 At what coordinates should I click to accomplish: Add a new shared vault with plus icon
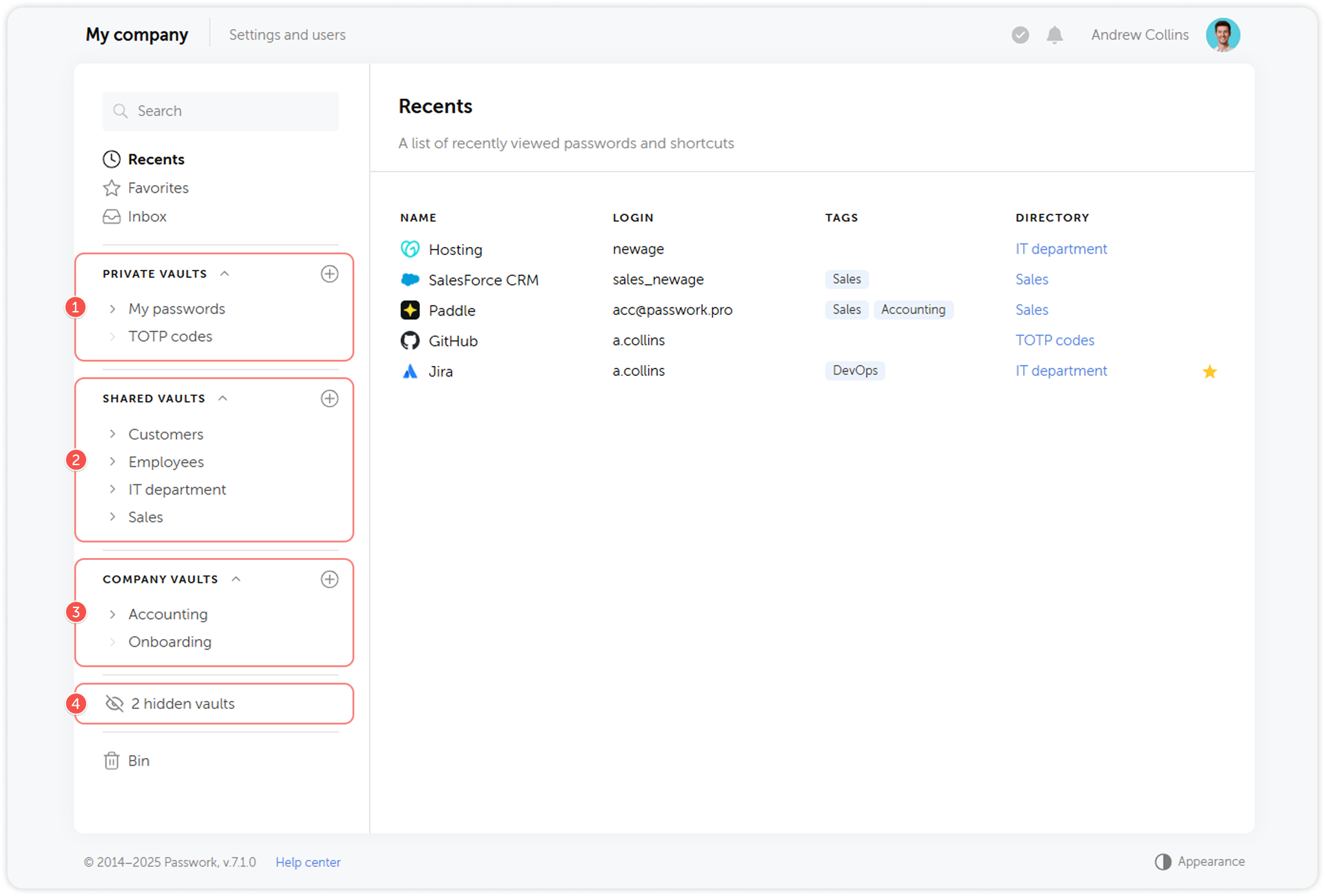click(x=329, y=398)
